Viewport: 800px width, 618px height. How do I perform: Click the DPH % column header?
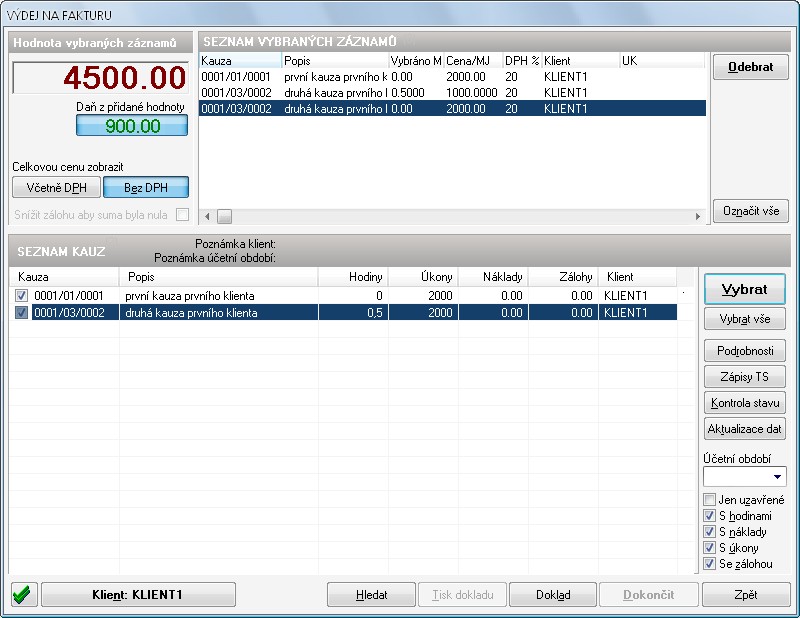tap(522, 61)
